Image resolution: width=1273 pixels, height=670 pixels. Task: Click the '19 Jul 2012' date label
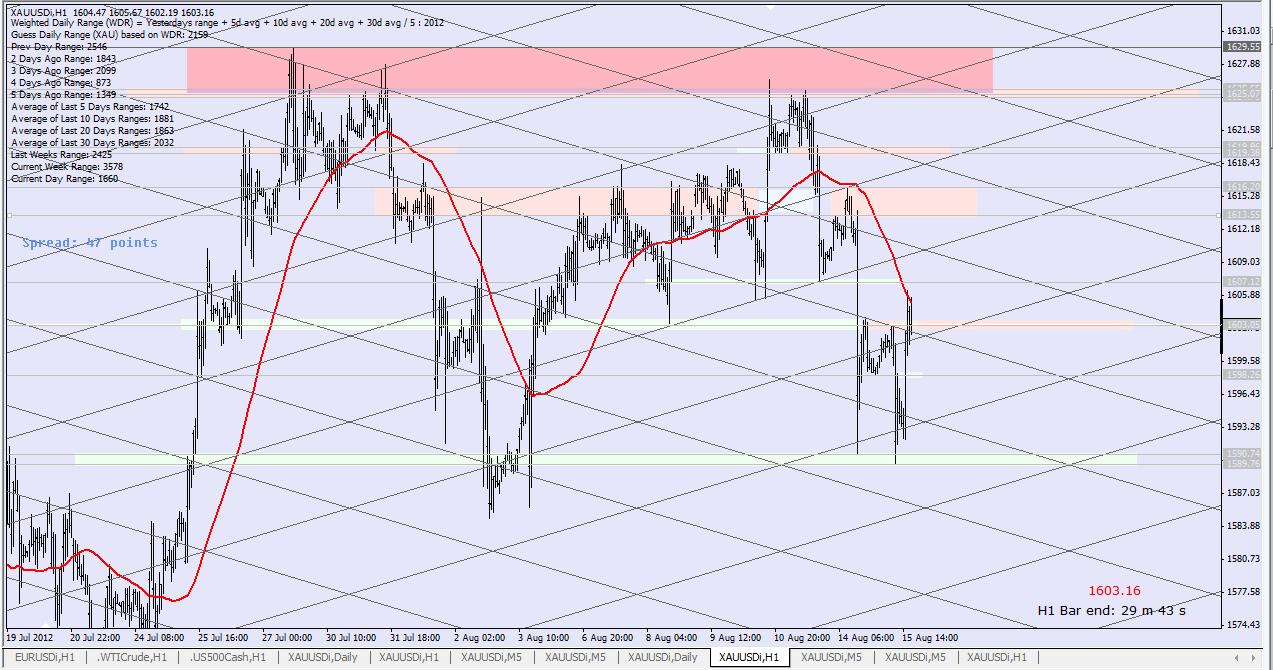(x=30, y=637)
